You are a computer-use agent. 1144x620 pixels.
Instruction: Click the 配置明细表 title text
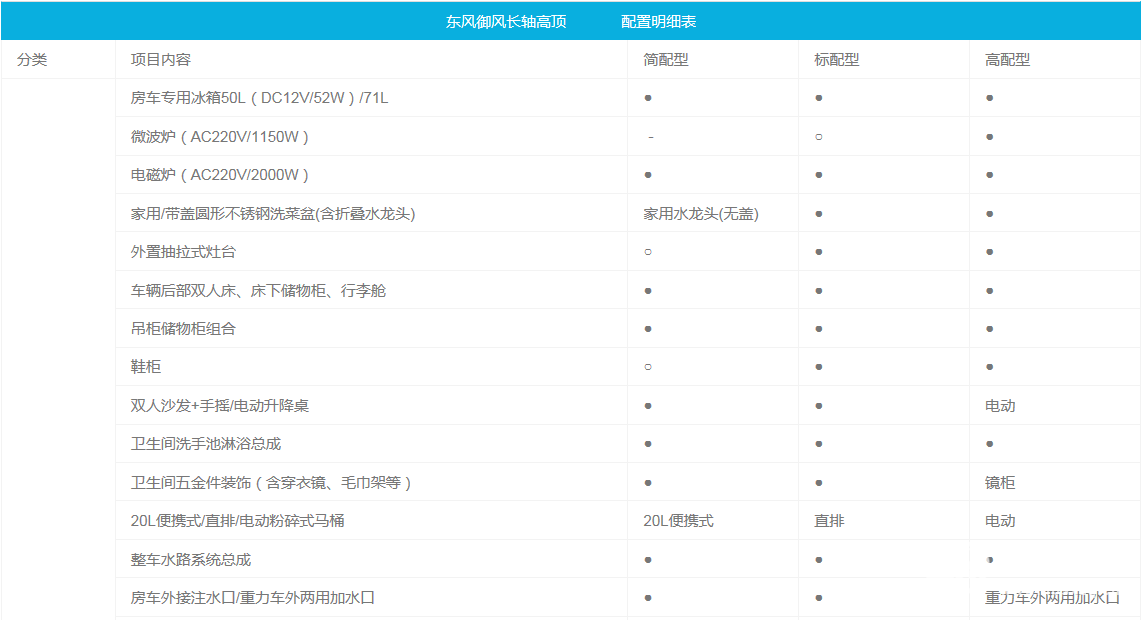658,22
